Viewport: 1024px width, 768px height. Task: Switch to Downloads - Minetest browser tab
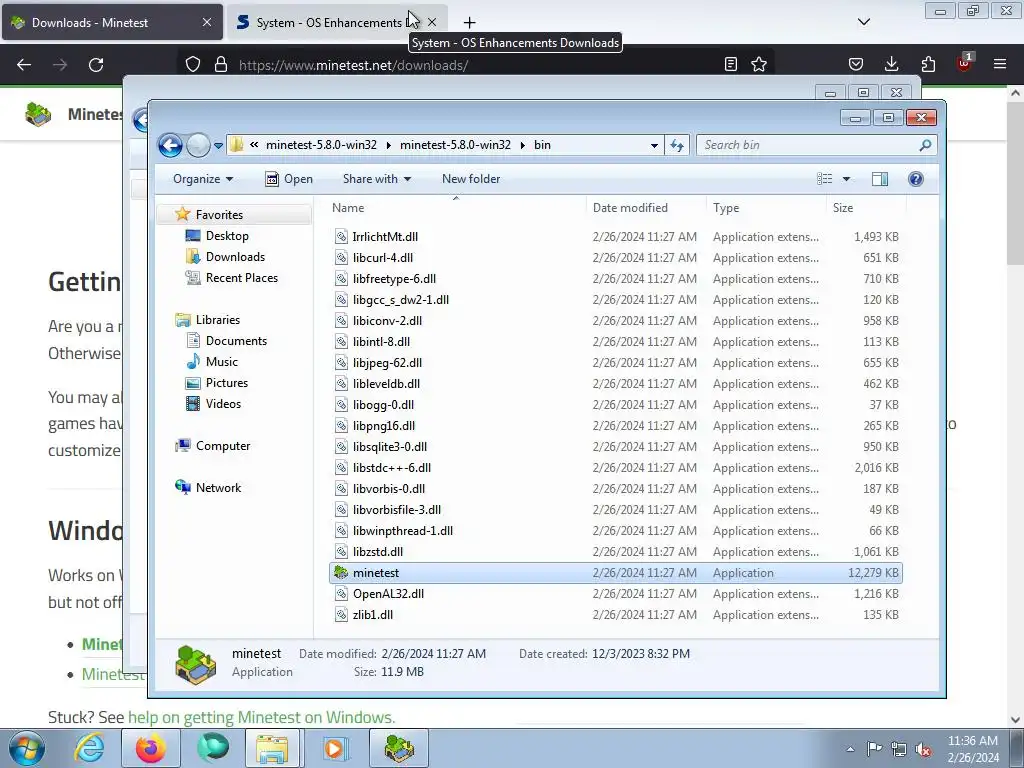(112, 22)
